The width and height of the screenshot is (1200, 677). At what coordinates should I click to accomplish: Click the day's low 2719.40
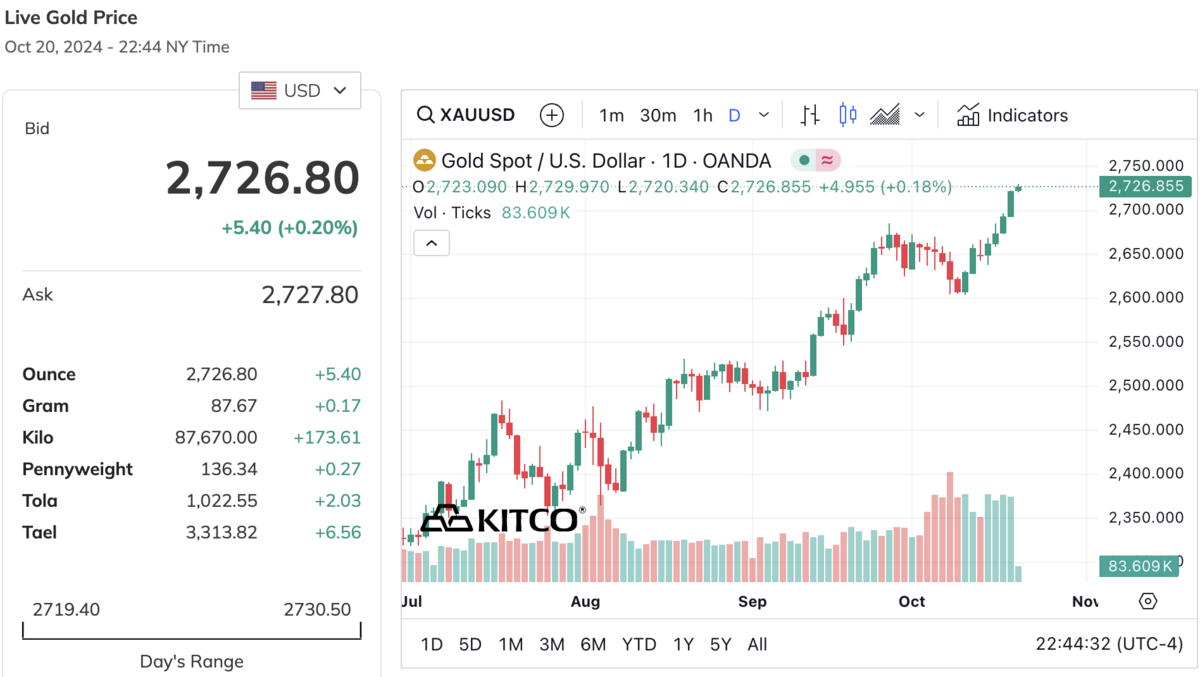(x=66, y=609)
